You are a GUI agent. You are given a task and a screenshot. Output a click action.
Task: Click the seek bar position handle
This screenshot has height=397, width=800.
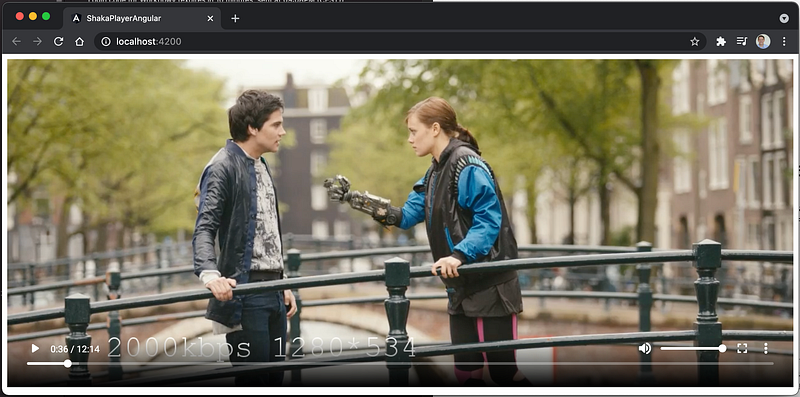[67, 364]
